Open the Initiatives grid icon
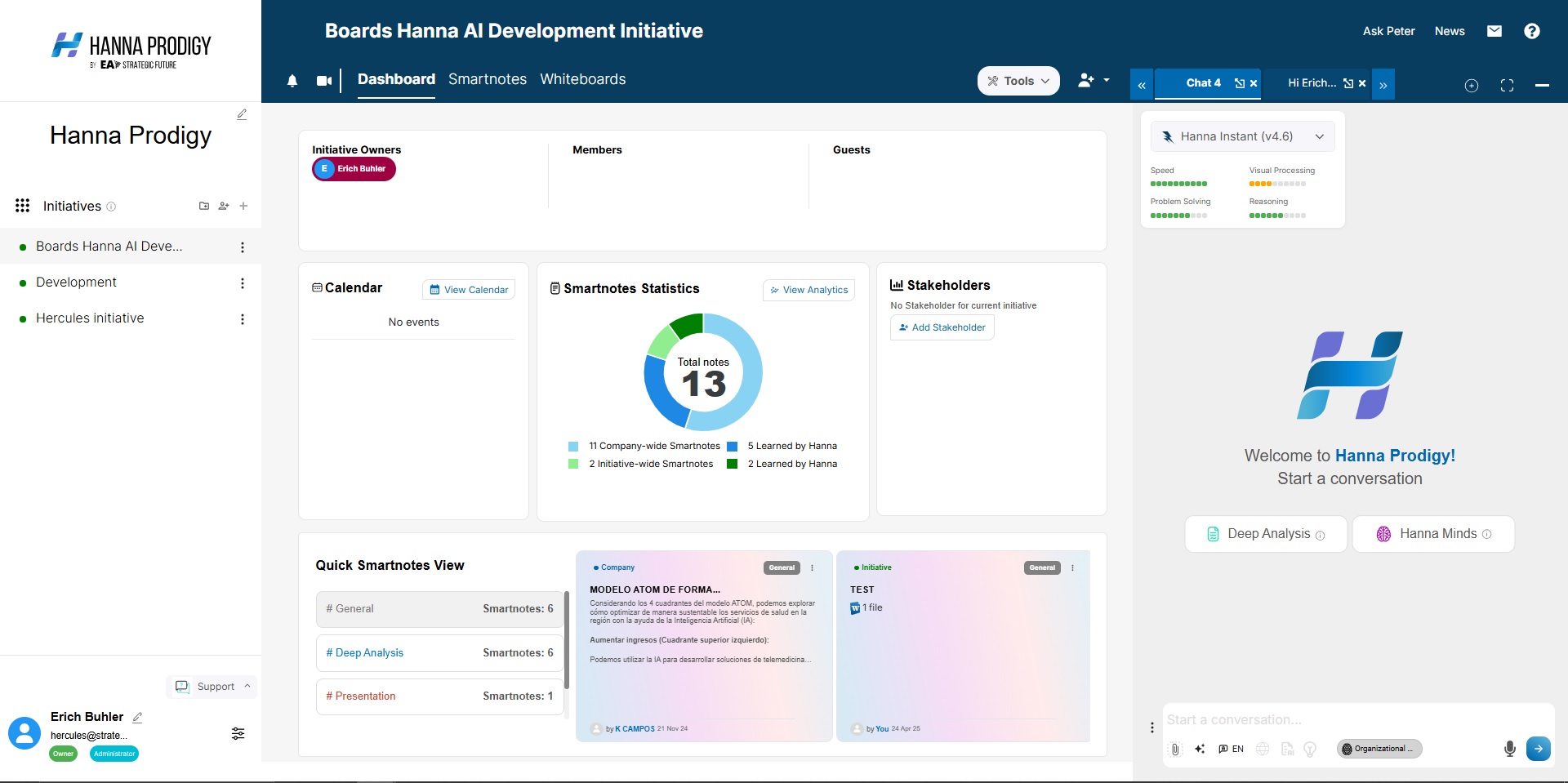The height and width of the screenshot is (783, 1568). [x=23, y=206]
